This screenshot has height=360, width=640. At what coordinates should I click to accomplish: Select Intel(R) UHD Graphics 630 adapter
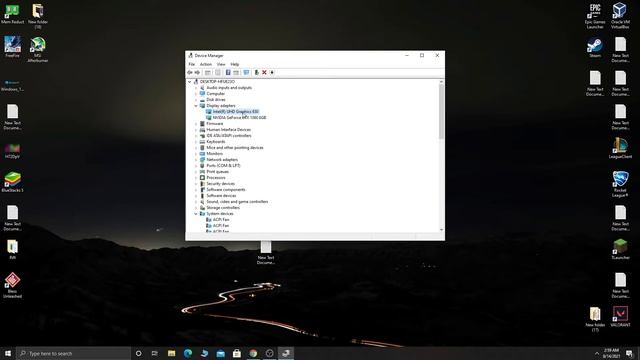click(236, 111)
